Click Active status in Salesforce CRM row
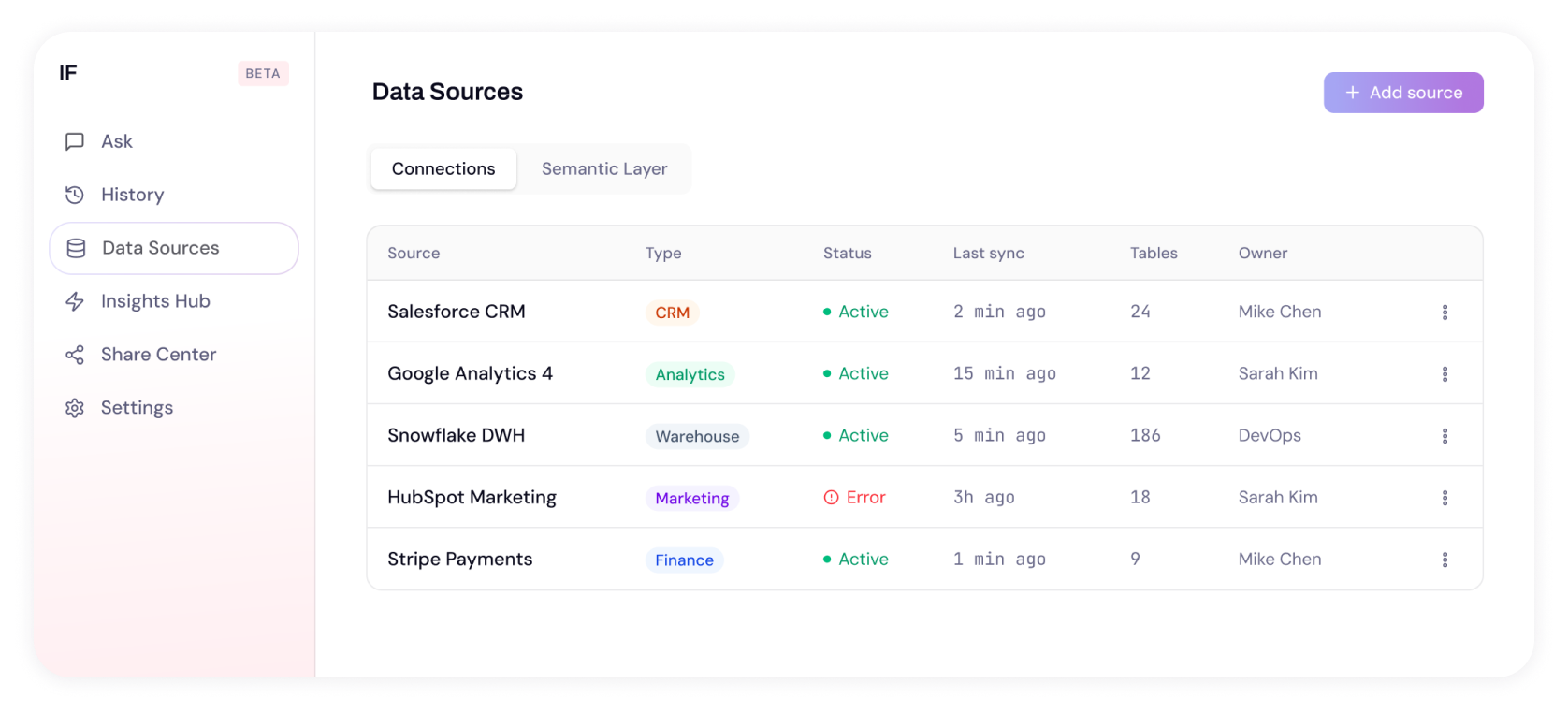Viewport: 1568px width, 713px height. pyautogui.click(x=856, y=312)
